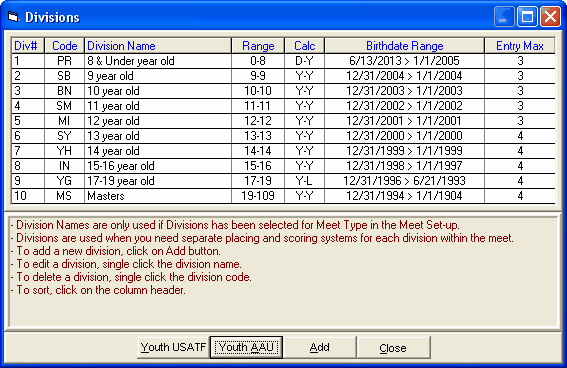Click birthdate range '12/31/1996 > 6/21/1993'

(x=404, y=181)
